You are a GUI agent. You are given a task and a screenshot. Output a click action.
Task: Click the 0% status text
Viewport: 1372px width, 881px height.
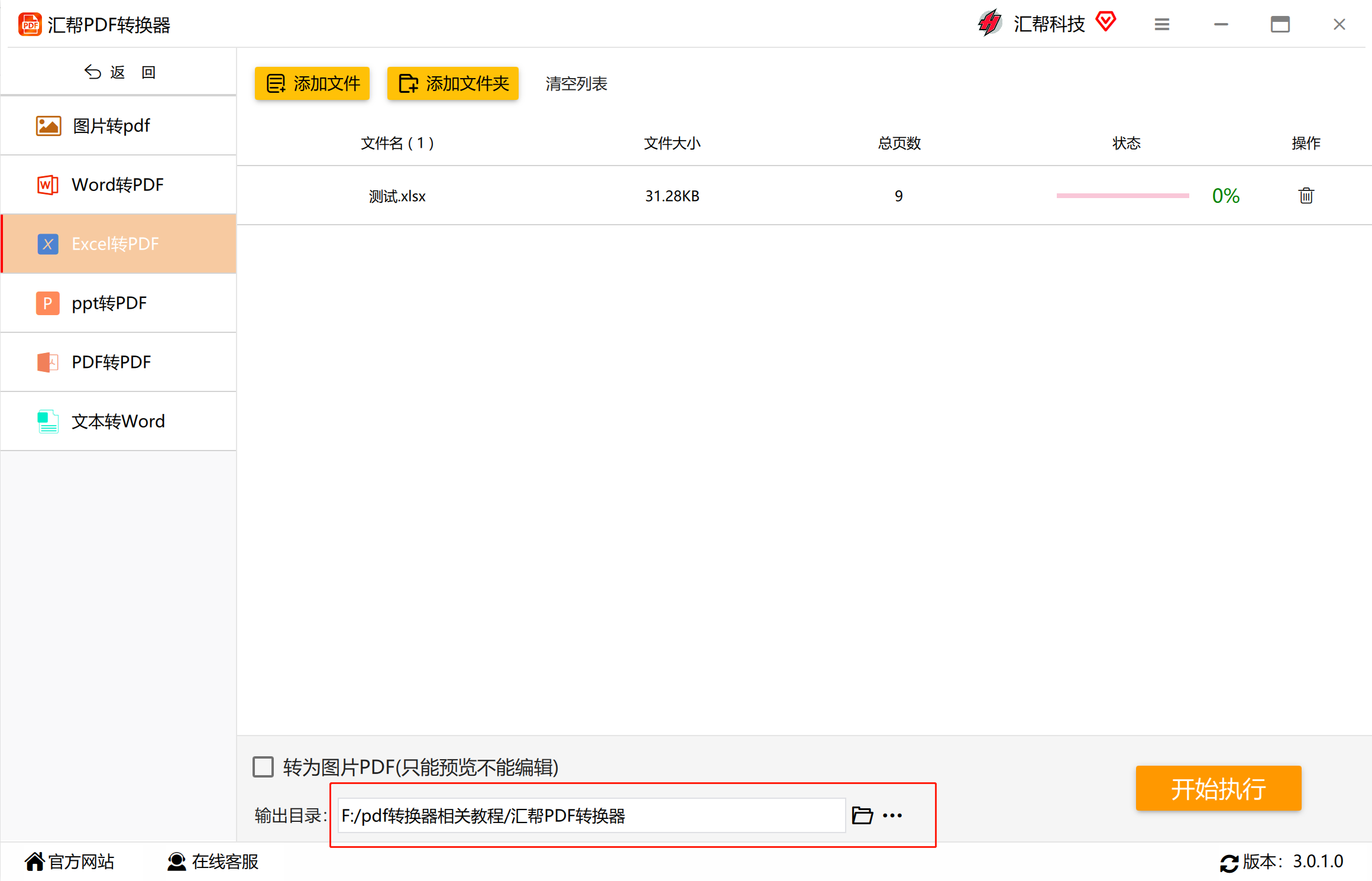click(1226, 196)
